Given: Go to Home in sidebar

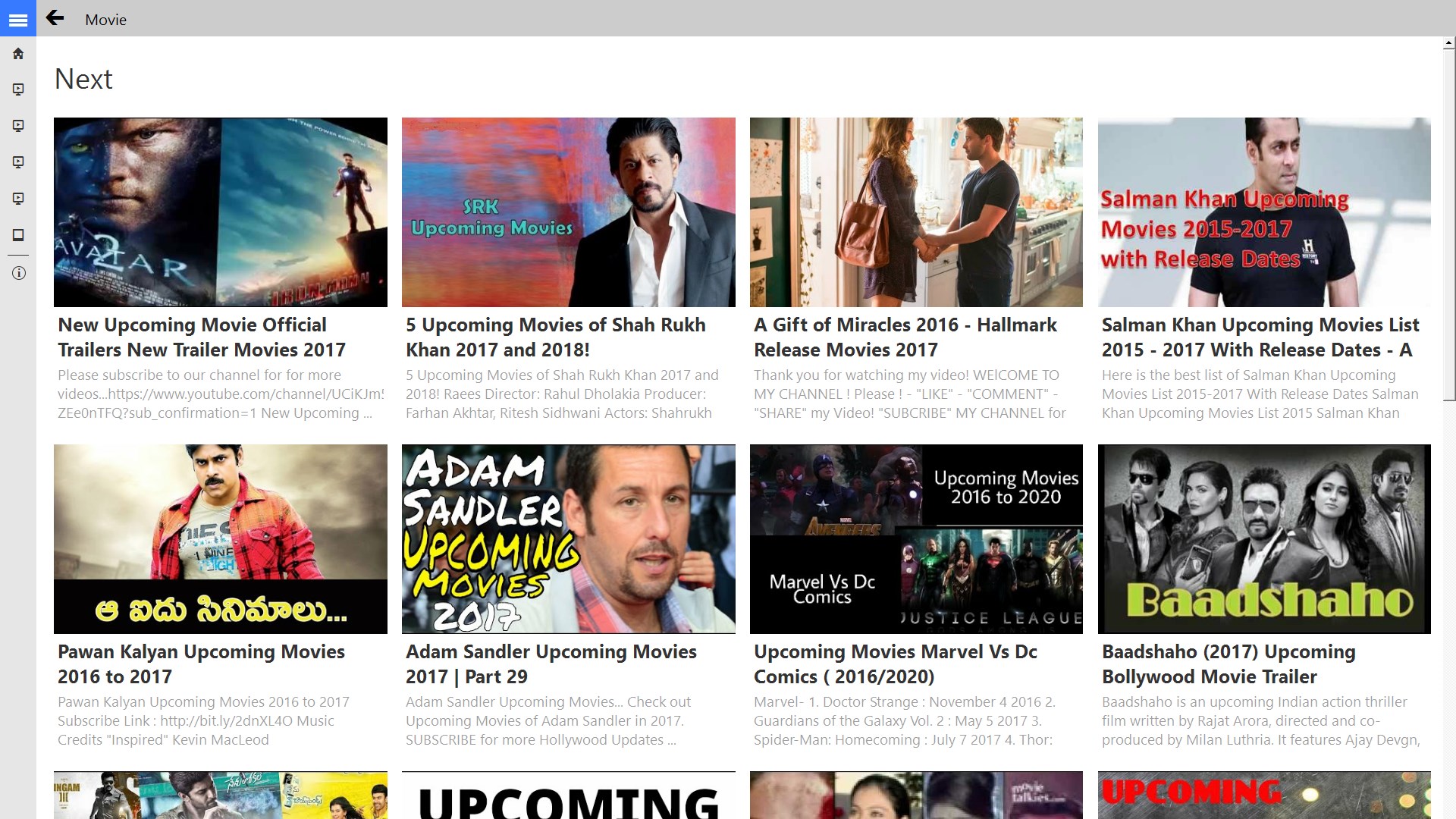Looking at the screenshot, I should [18, 54].
